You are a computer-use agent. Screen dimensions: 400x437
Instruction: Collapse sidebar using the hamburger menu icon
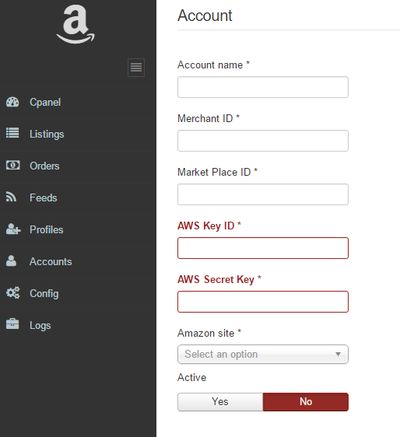136,67
